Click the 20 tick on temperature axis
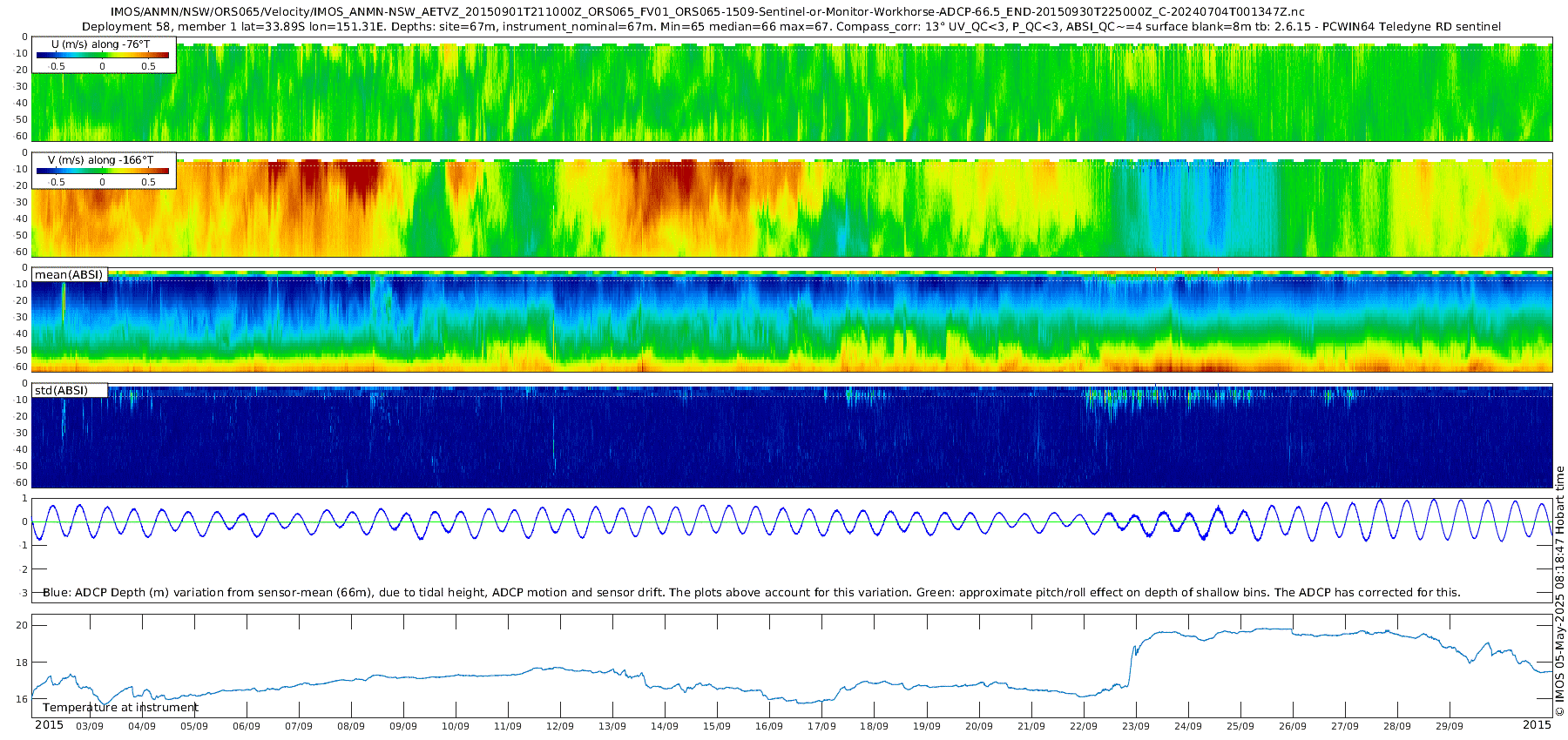1568x740 pixels. (x=22, y=625)
